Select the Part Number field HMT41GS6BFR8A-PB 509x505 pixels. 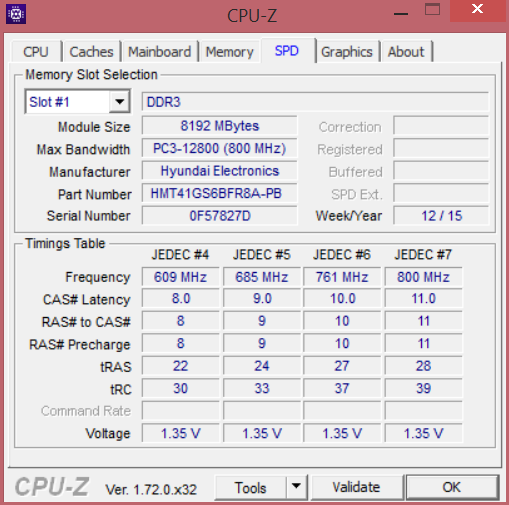pos(219,194)
